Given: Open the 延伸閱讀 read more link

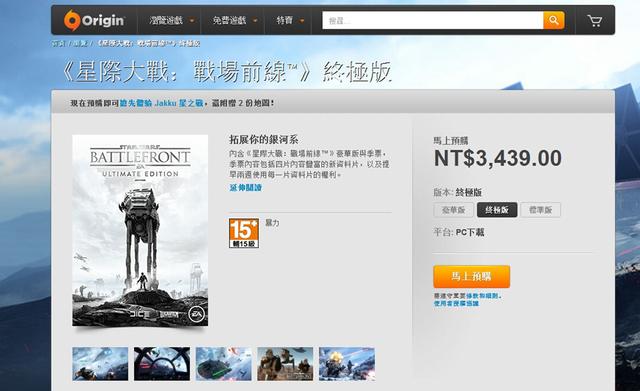Looking at the screenshot, I should point(245,188).
